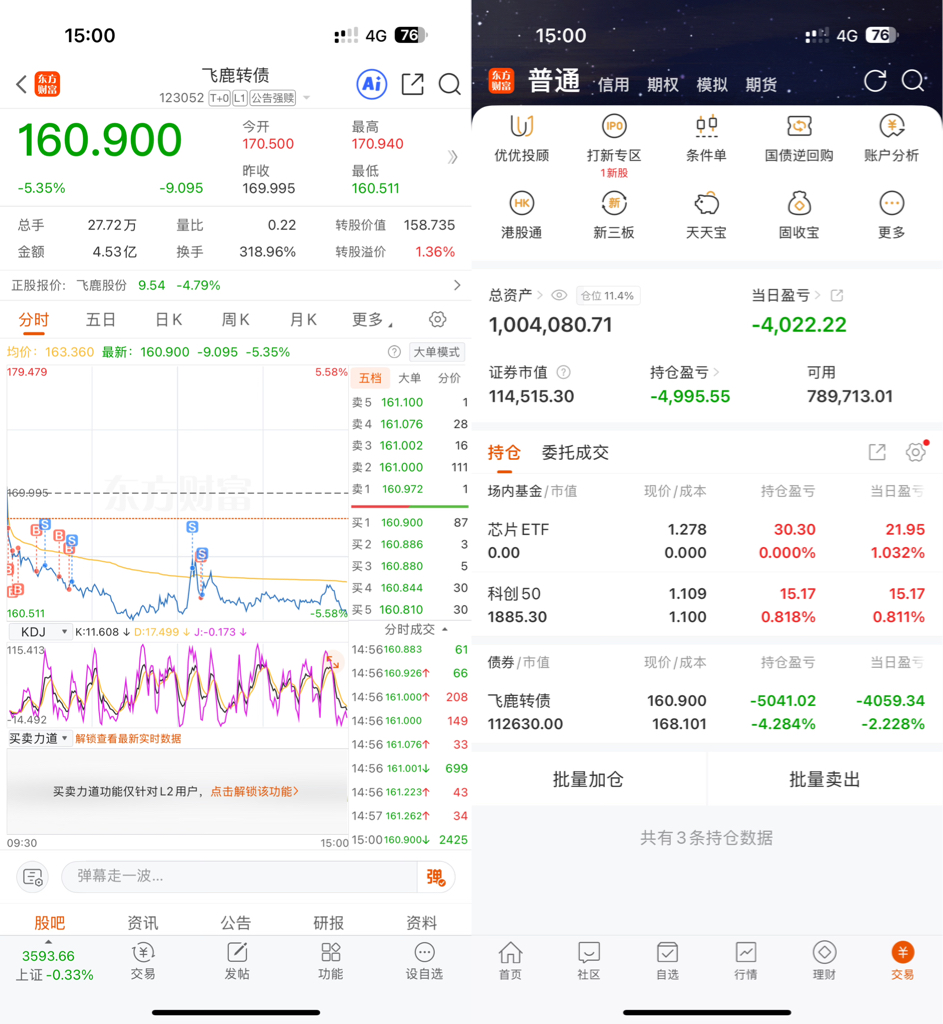Image resolution: width=943 pixels, height=1024 pixels.
Task: Tap the holdings export icon beside 委托成交
Action: click(877, 452)
